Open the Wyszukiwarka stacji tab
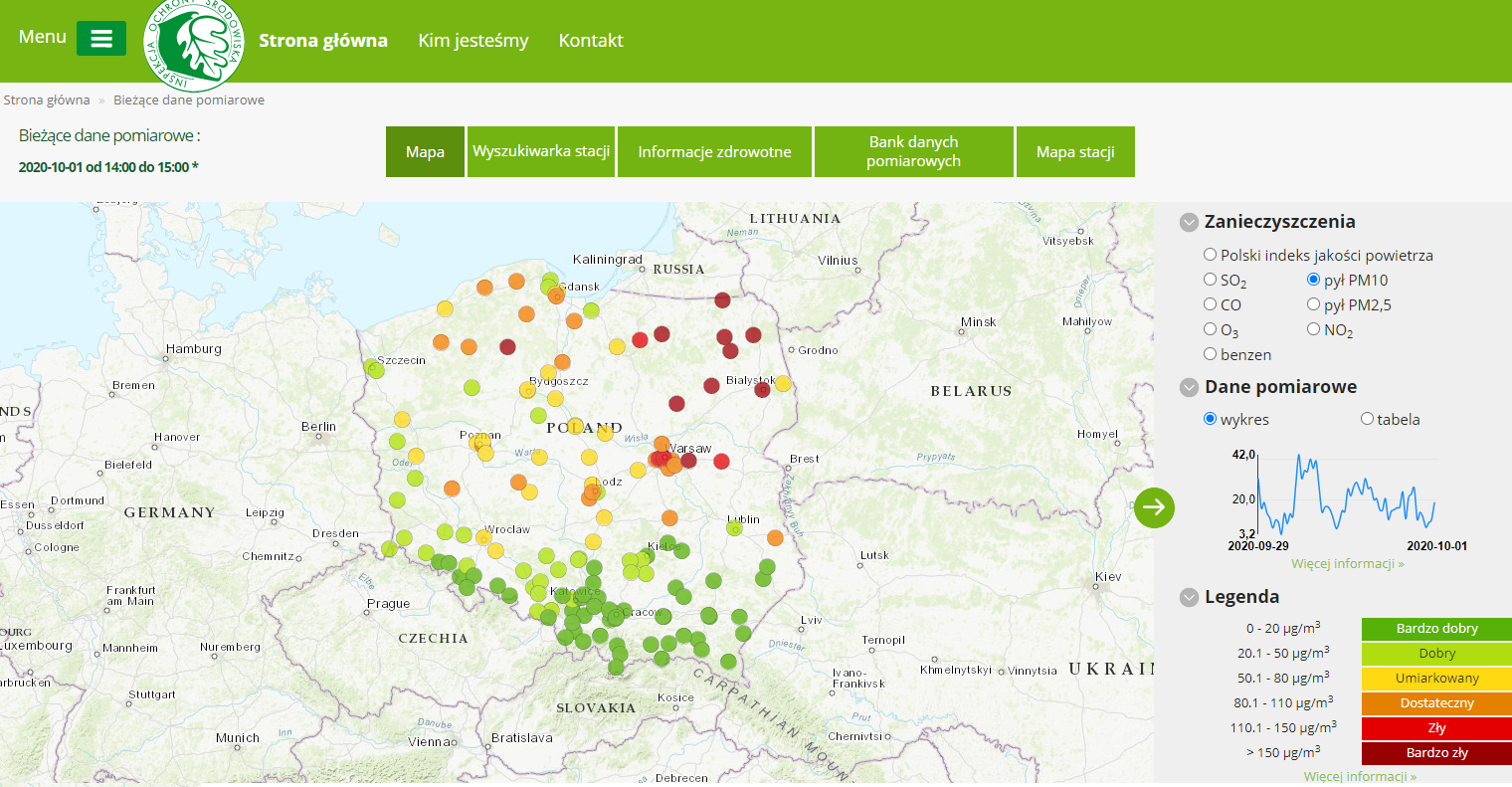 [x=541, y=151]
